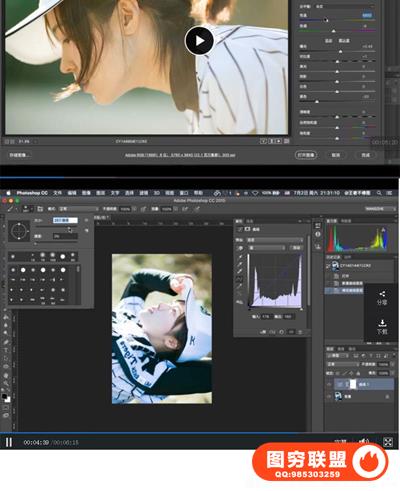Click brush size slider track
Viewport: 400px width, 491px height.
tap(57, 227)
